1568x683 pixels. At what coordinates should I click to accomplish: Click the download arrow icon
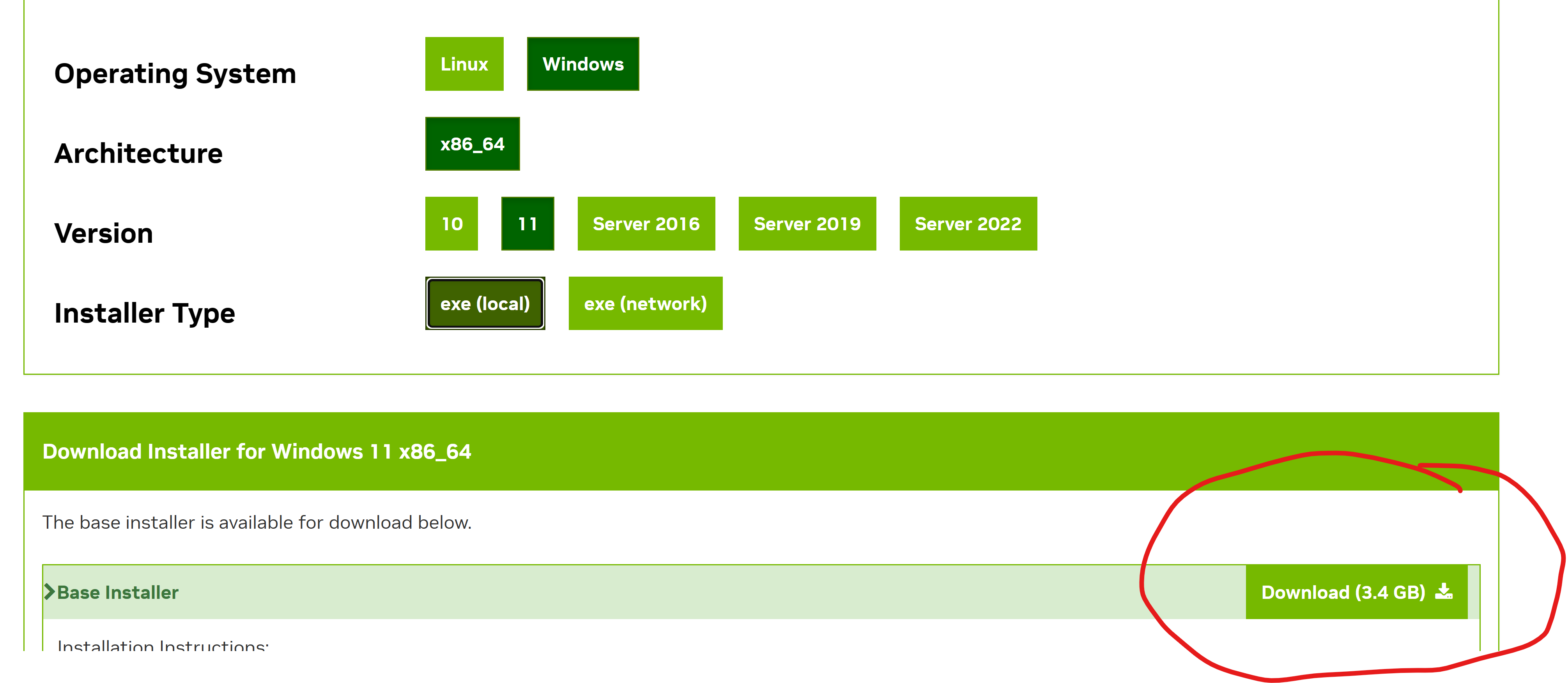click(1443, 591)
